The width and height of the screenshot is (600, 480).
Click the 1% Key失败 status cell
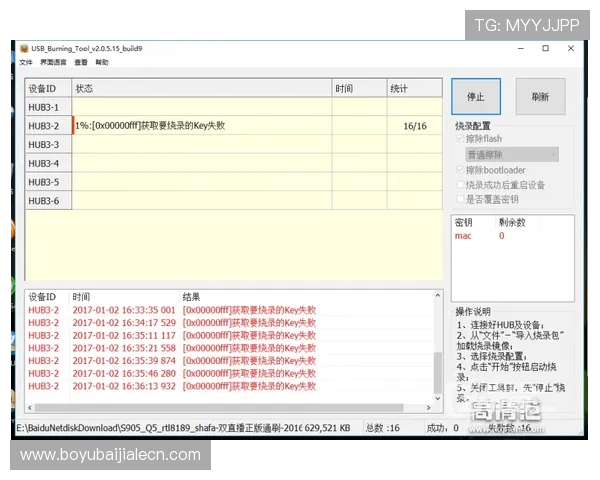(x=202, y=126)
